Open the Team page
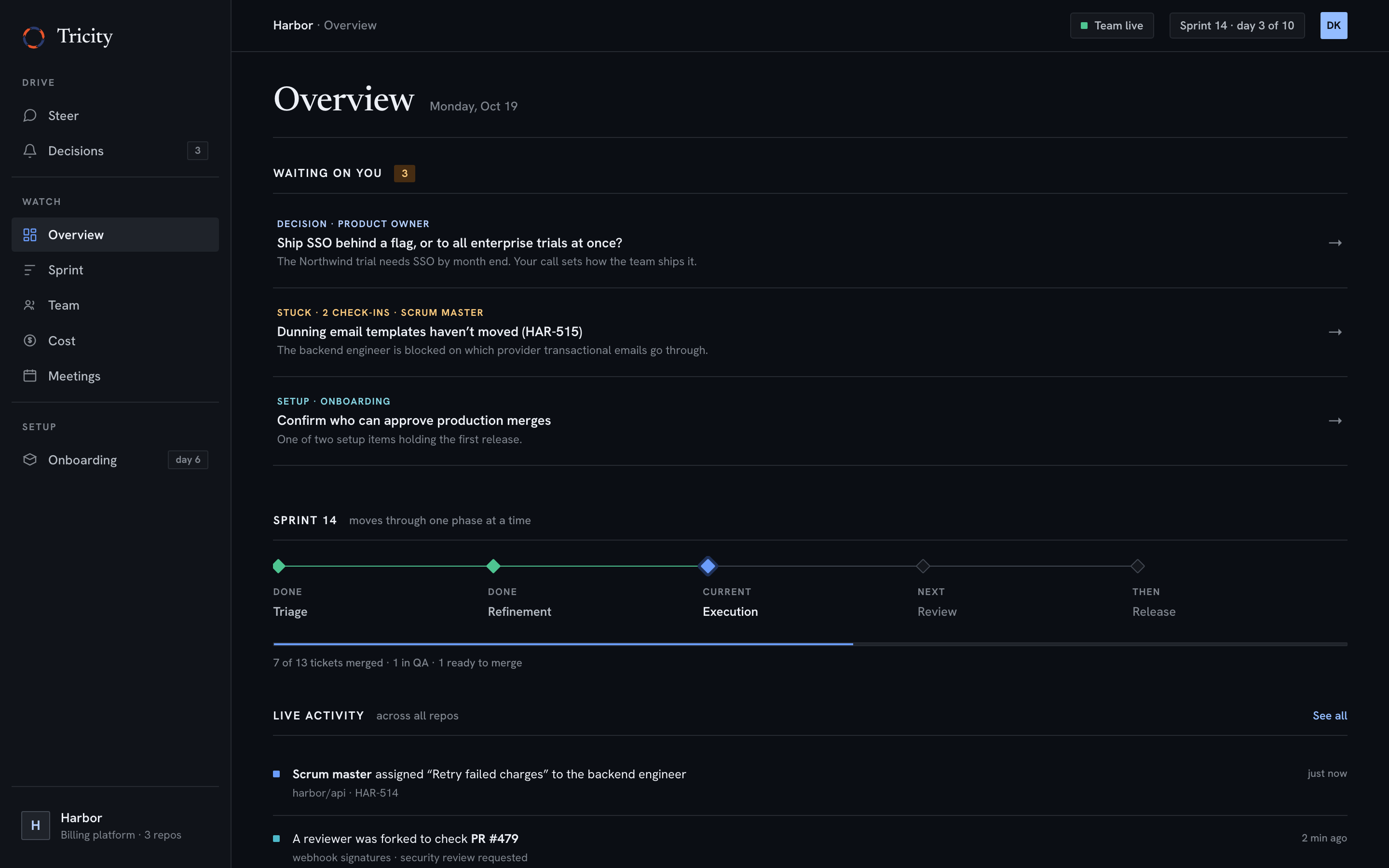 pyautogui.click(x=115, y=305)
